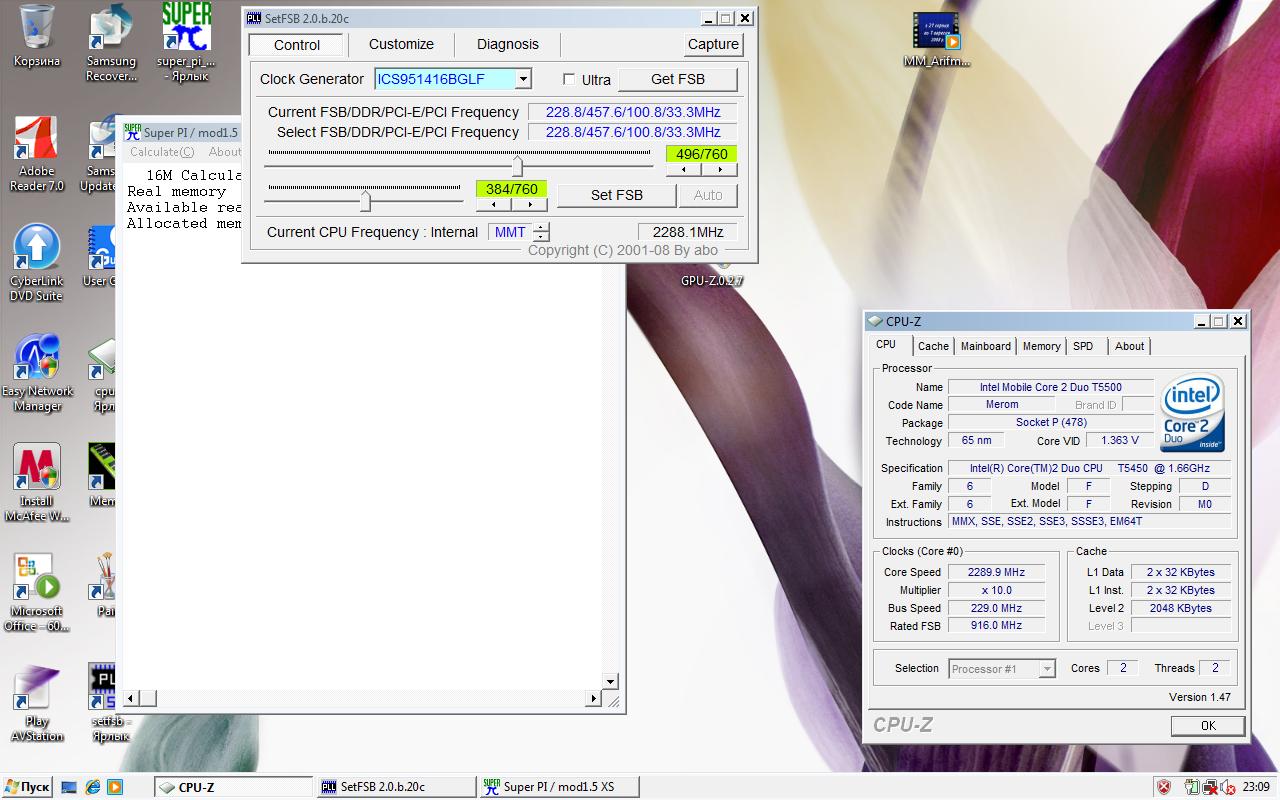Click OK button in CPU-Z
This screenshot has height=800, width=1280.
pyautogui.click(x=1208, y=726)
